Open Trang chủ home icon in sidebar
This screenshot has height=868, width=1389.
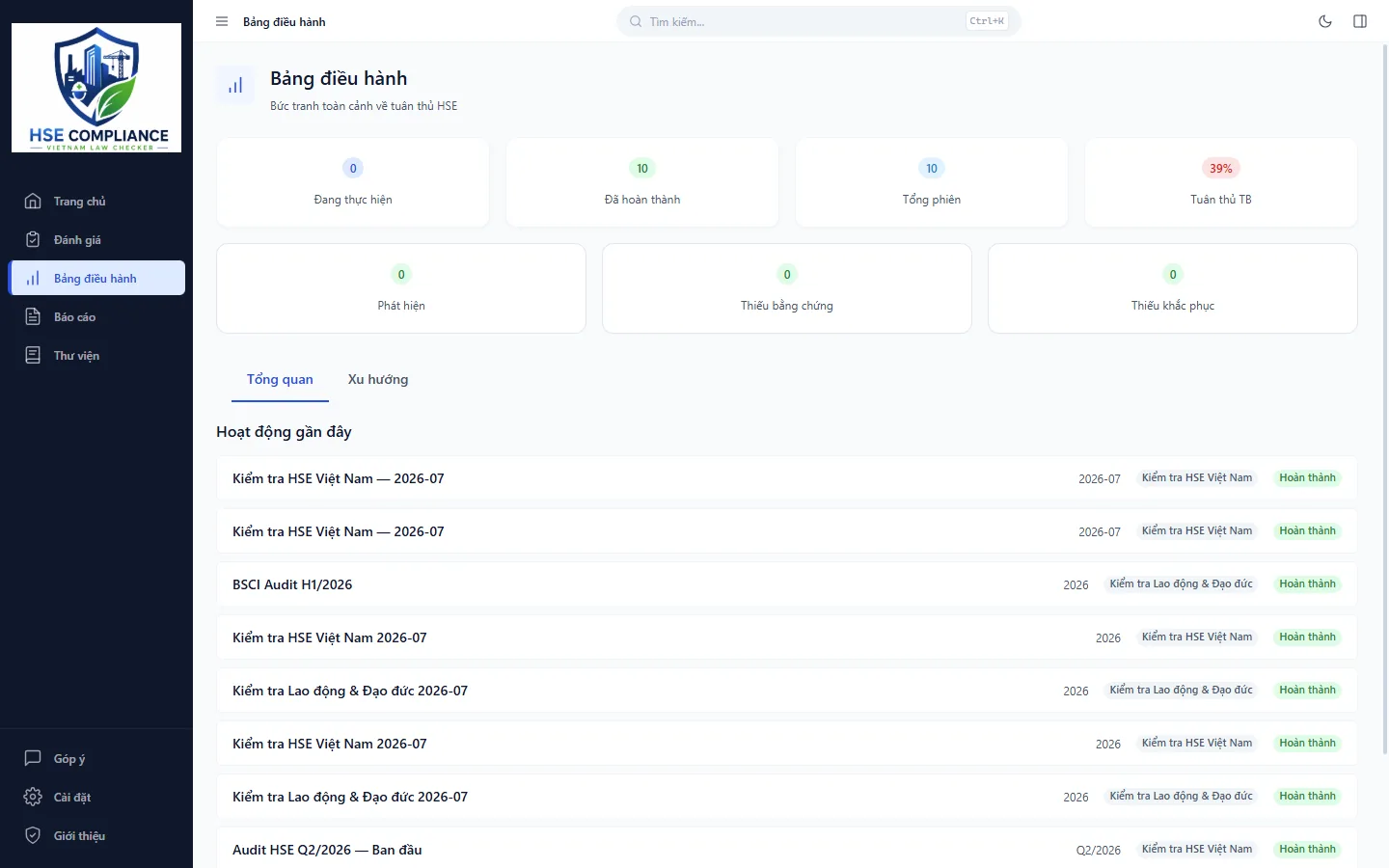(x=33, y=202)
